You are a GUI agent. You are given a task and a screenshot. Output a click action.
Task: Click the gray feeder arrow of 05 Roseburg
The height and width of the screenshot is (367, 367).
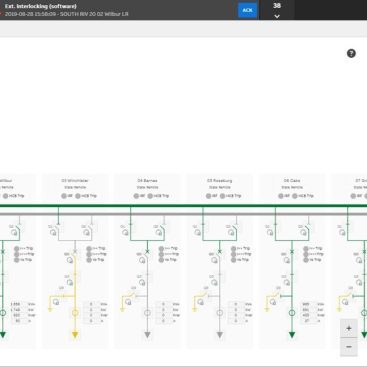pyautogui.click(x=220, y=334)
